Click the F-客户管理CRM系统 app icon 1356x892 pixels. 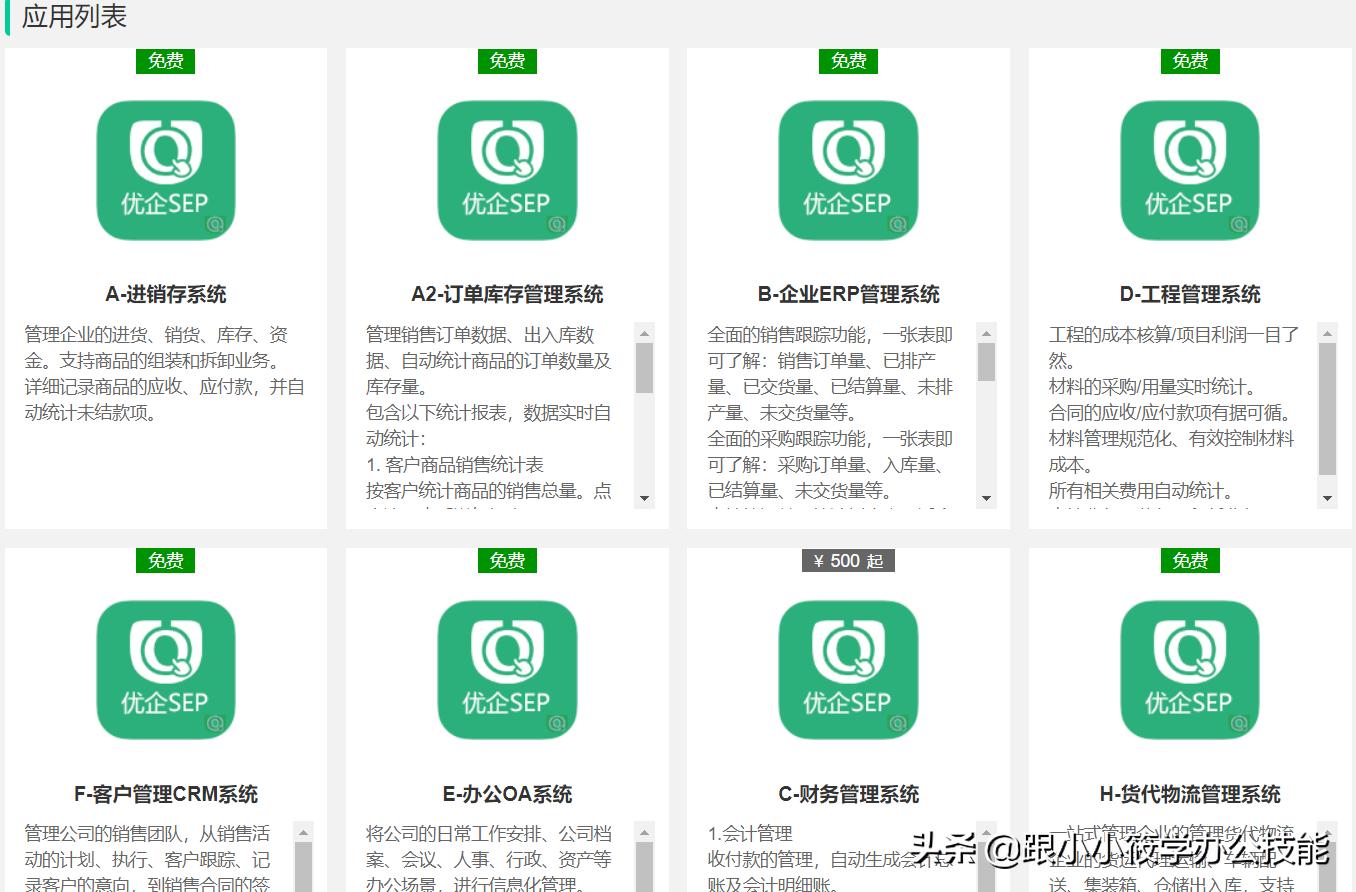165,668
